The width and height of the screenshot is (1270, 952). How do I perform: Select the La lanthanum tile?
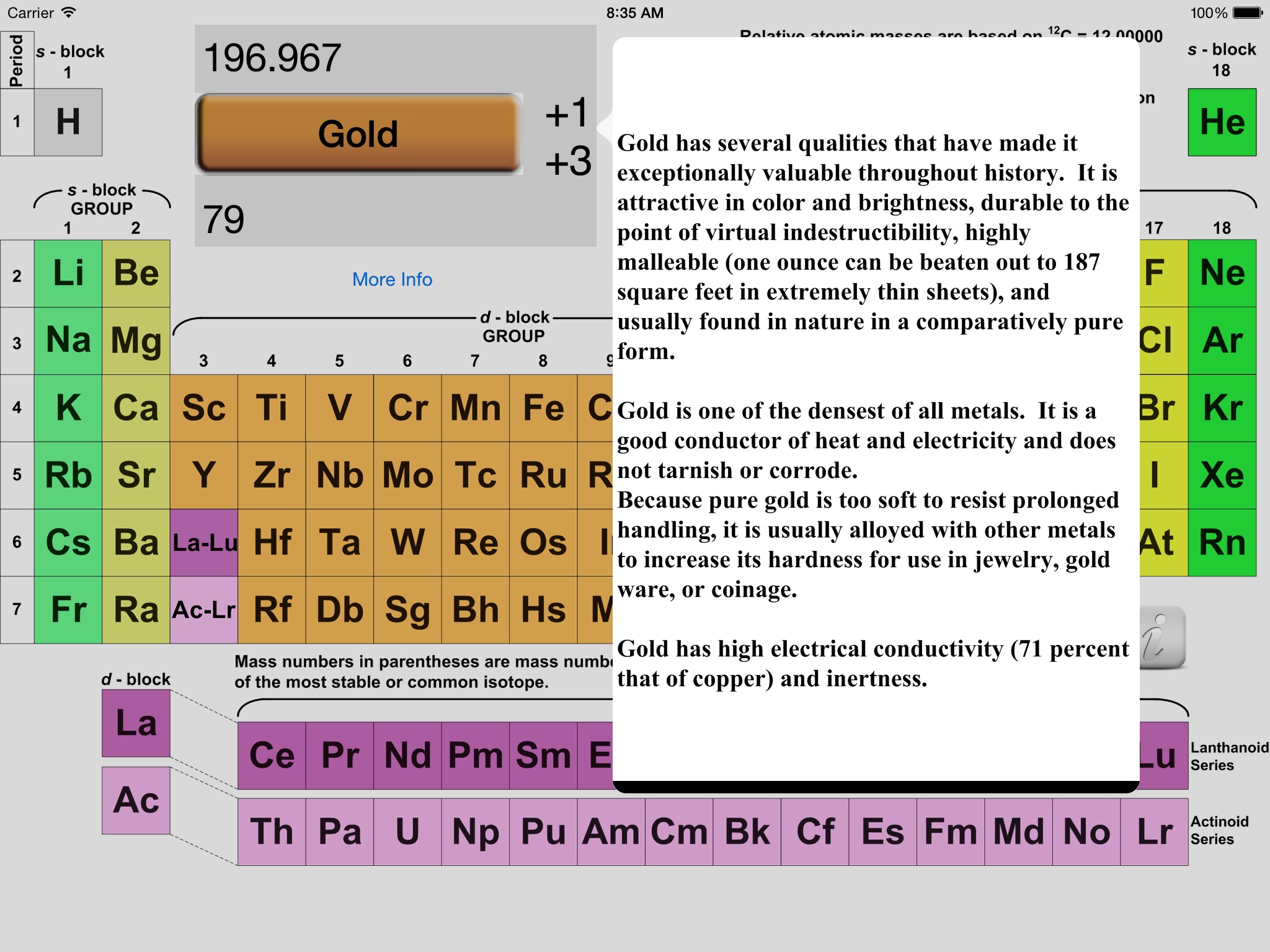[x=136, y=723]
